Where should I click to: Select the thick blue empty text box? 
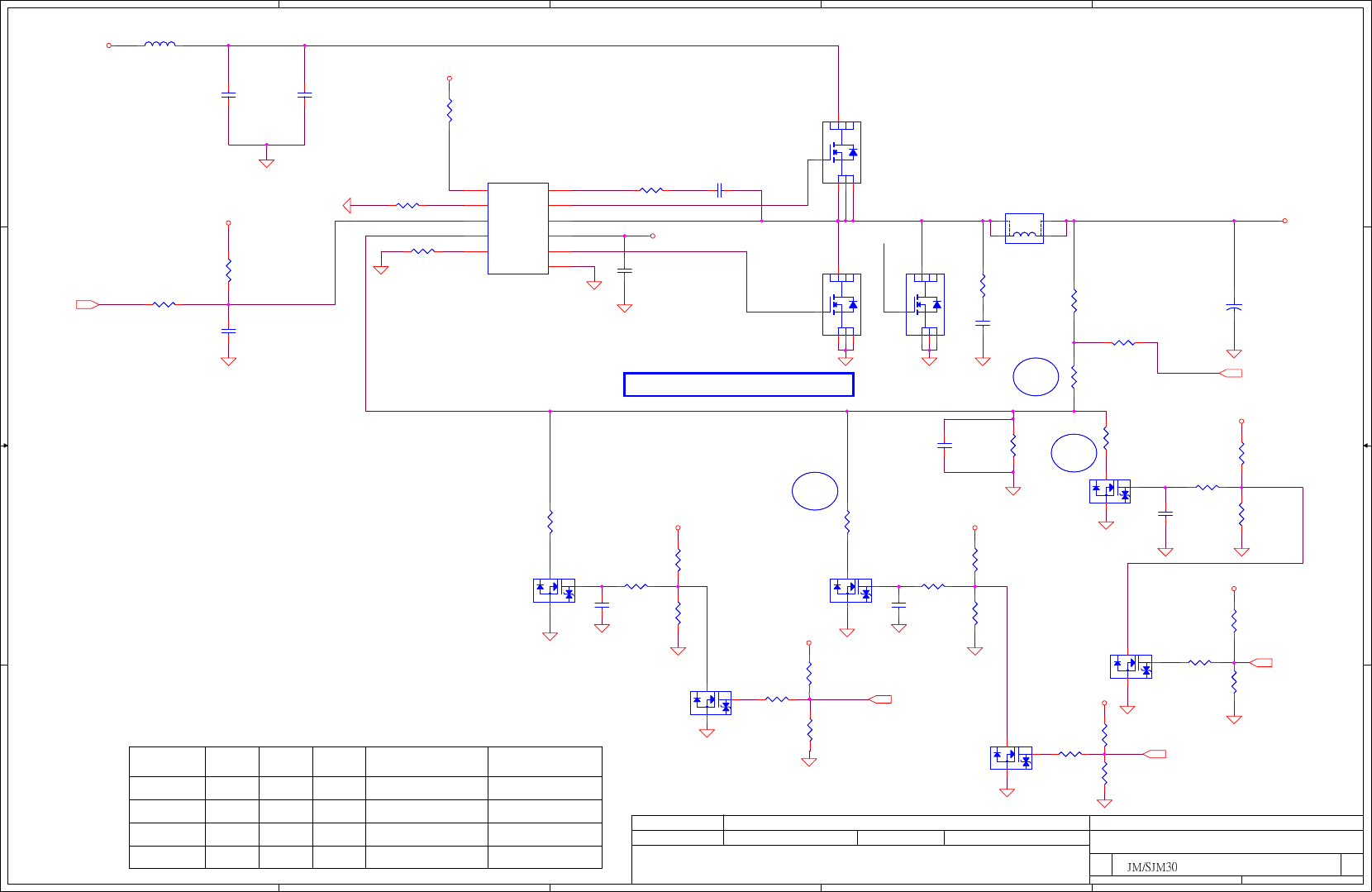point(738,384)
